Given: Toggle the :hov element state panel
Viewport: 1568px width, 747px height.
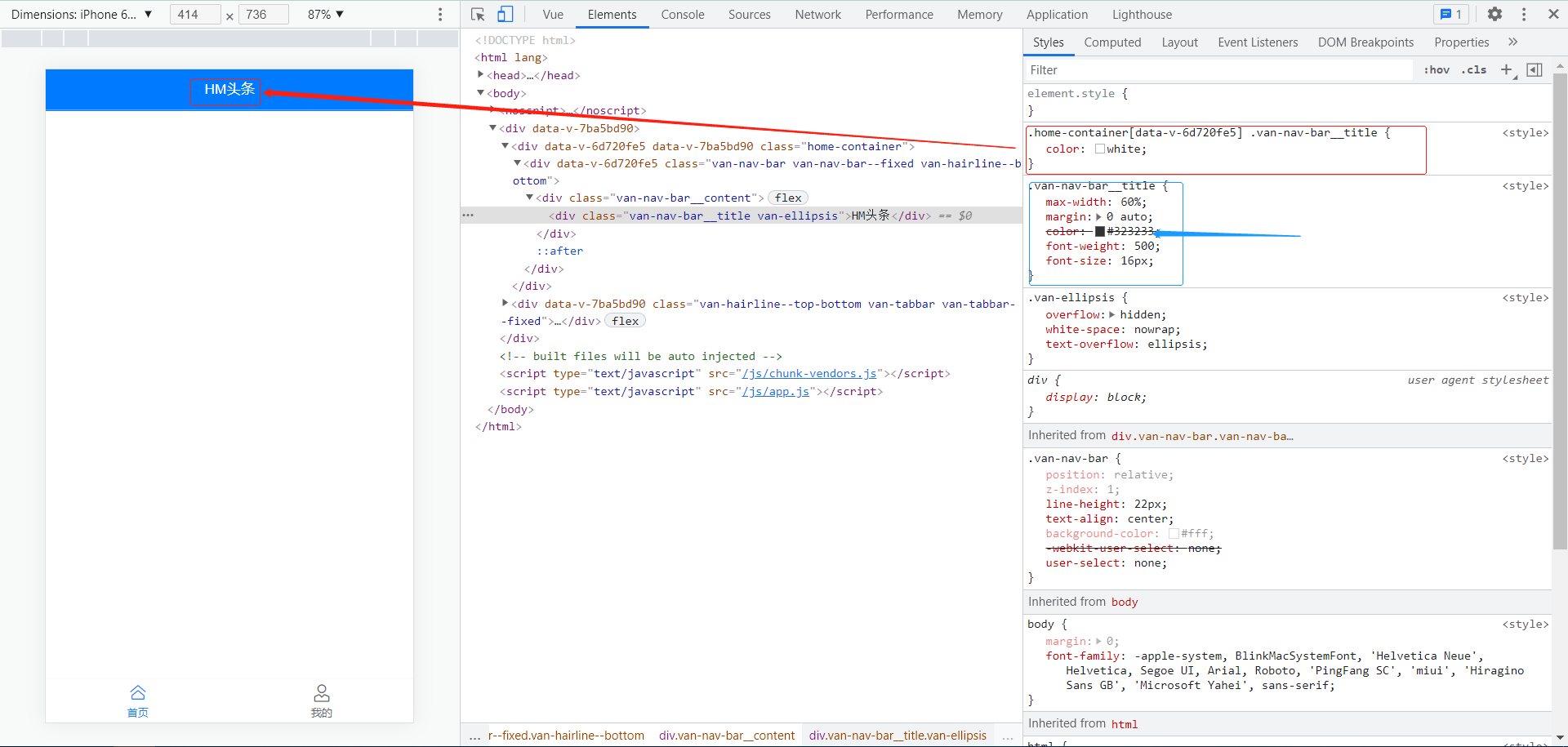Looking at the screenshot, I should coord(1437,70).
